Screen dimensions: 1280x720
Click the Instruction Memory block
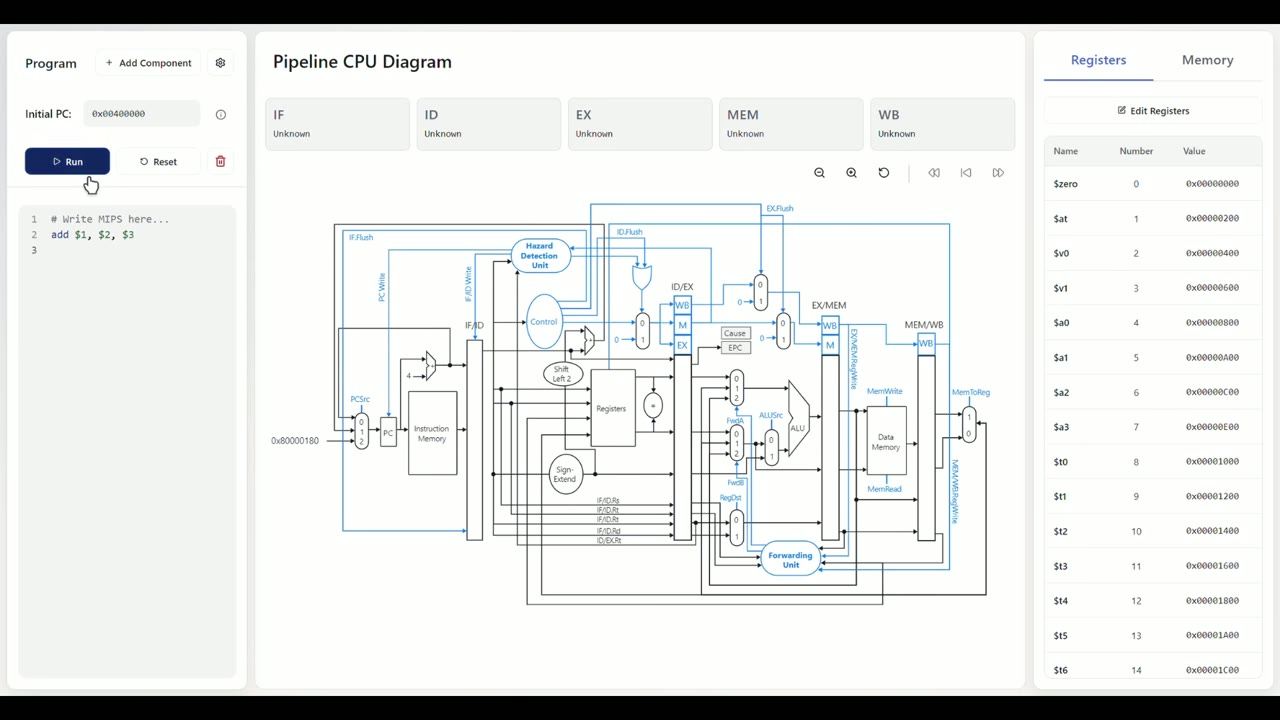click(432, 433)
